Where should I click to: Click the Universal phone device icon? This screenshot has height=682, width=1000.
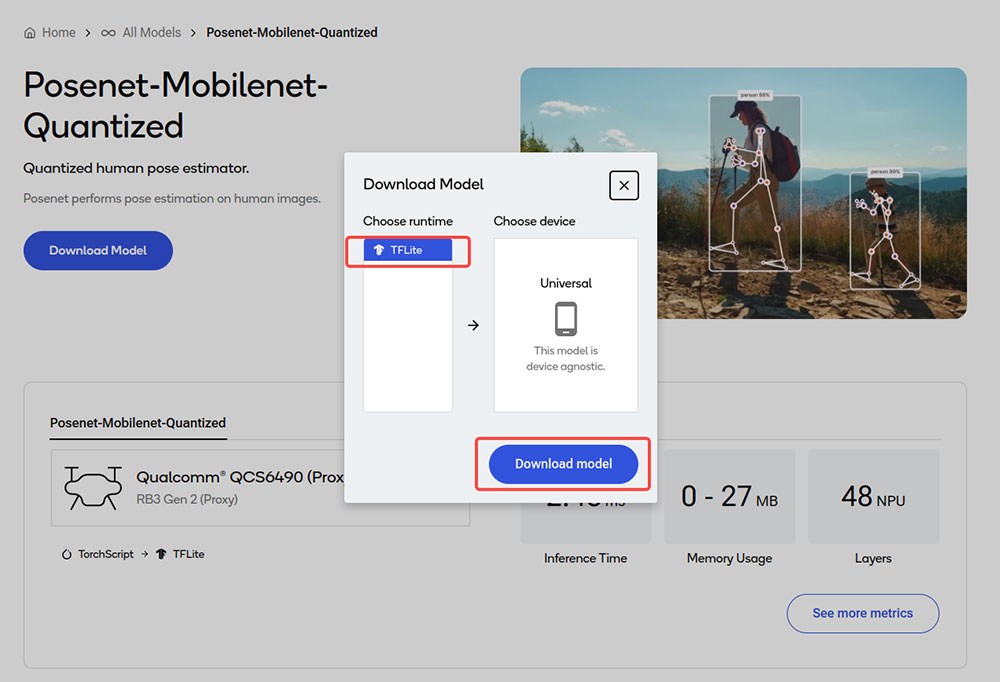[566, 318]
